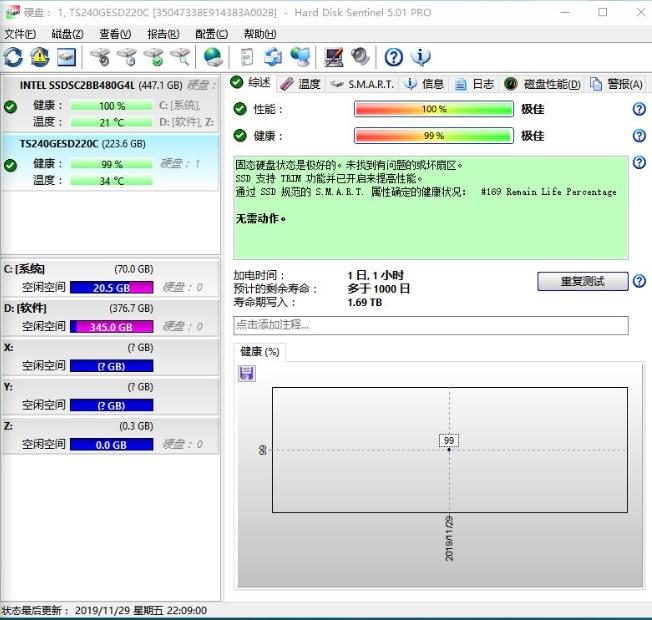Open the 帮助(H) menu
The image size is (652, 620).
[260, 34]
